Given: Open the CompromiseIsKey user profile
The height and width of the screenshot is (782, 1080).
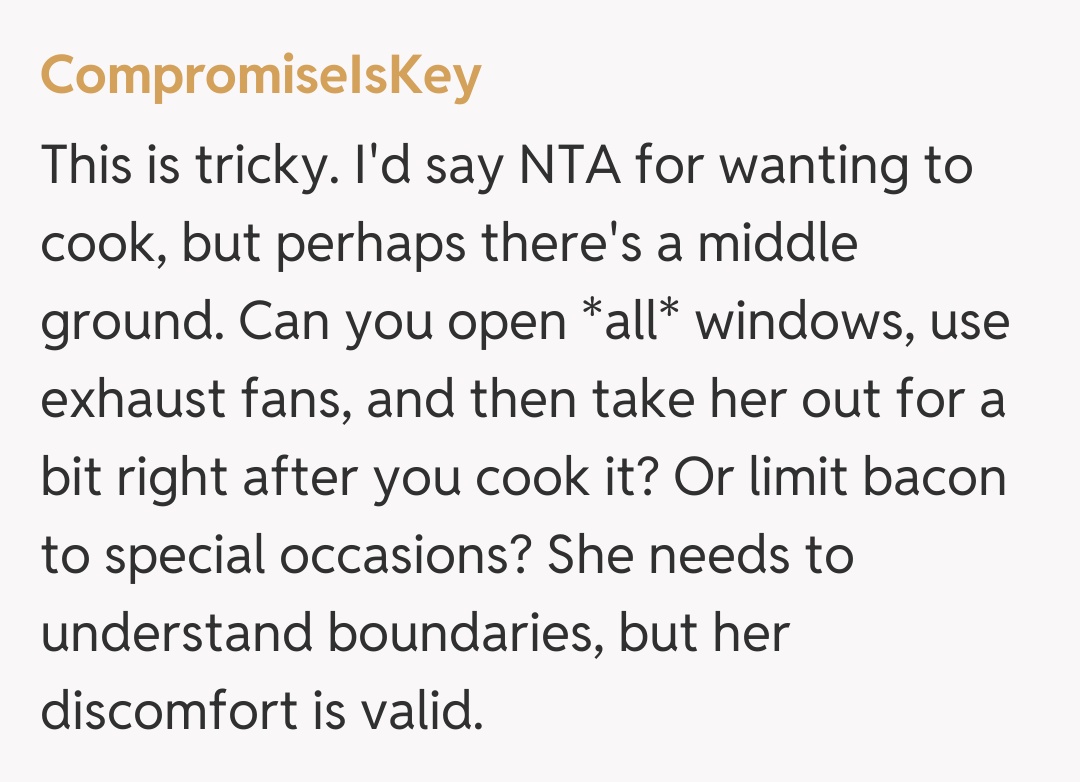Looking at the screenshot, I should coord(260,76).
